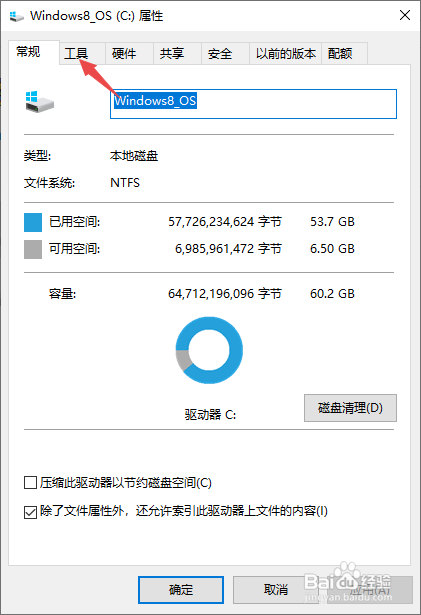Switch to the 共享 tab
421x615 pixels.
[x=177, y=53]
